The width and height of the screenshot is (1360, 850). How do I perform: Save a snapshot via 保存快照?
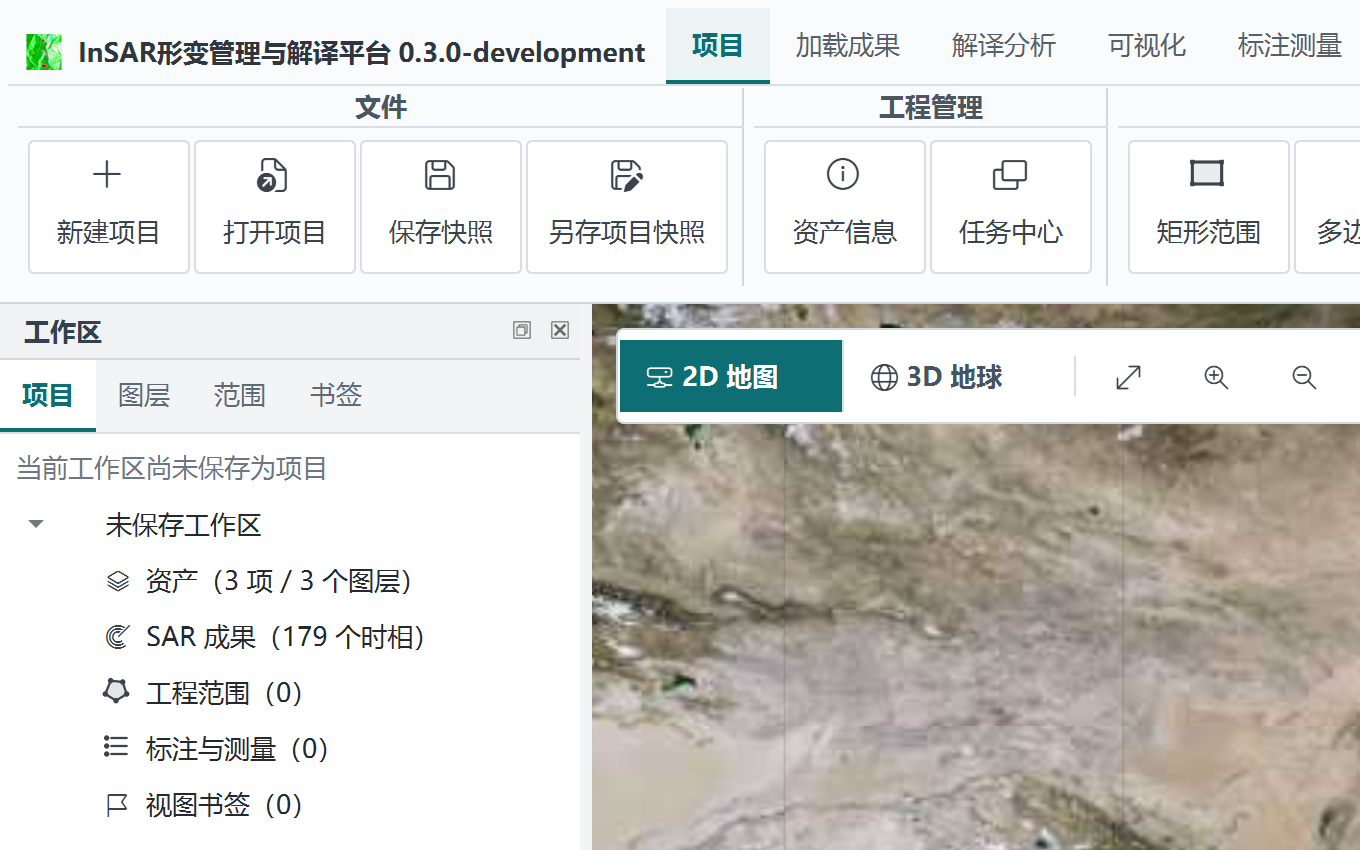point(441,207)
